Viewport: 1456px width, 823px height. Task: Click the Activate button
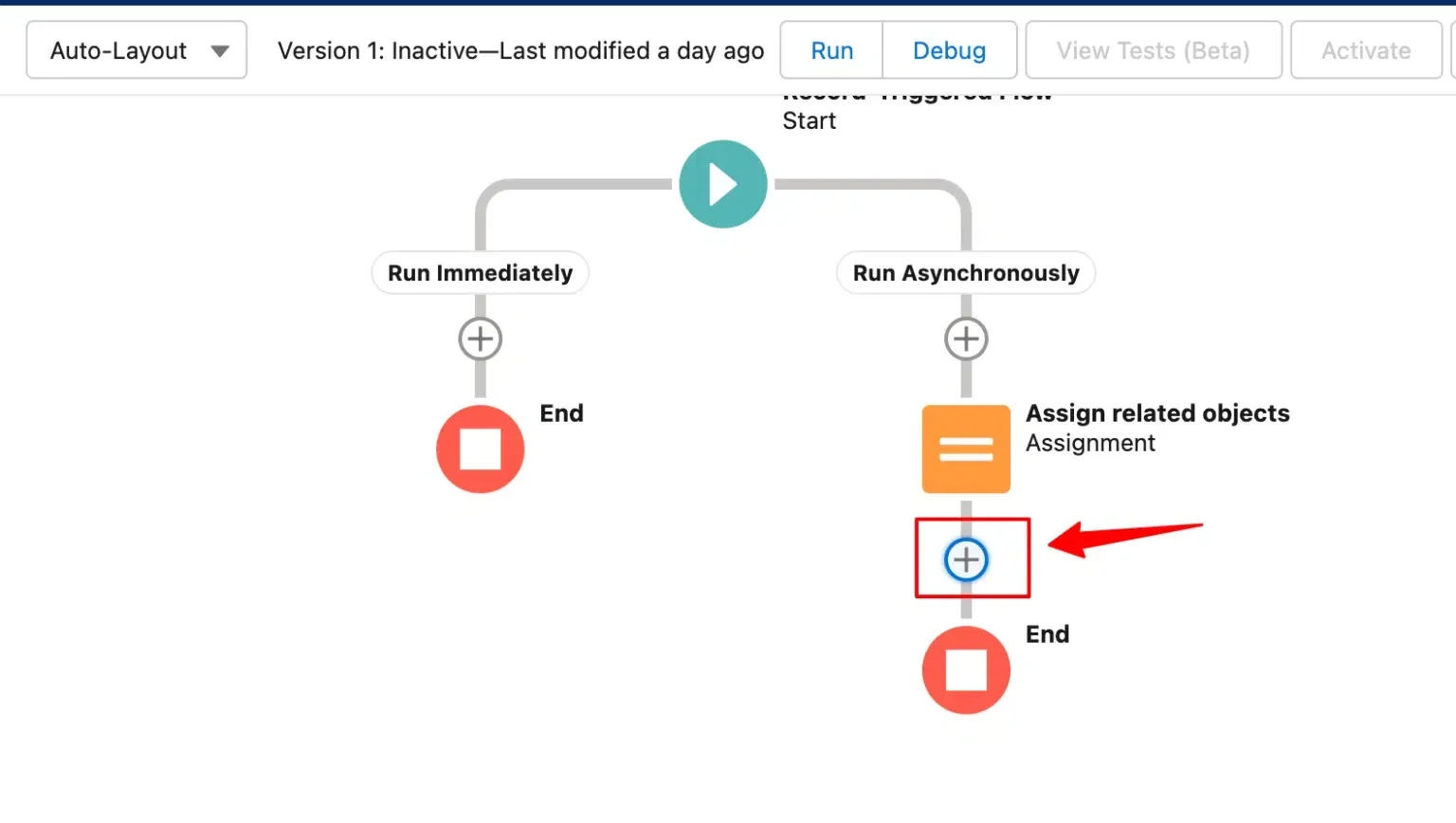[1366, 50]
